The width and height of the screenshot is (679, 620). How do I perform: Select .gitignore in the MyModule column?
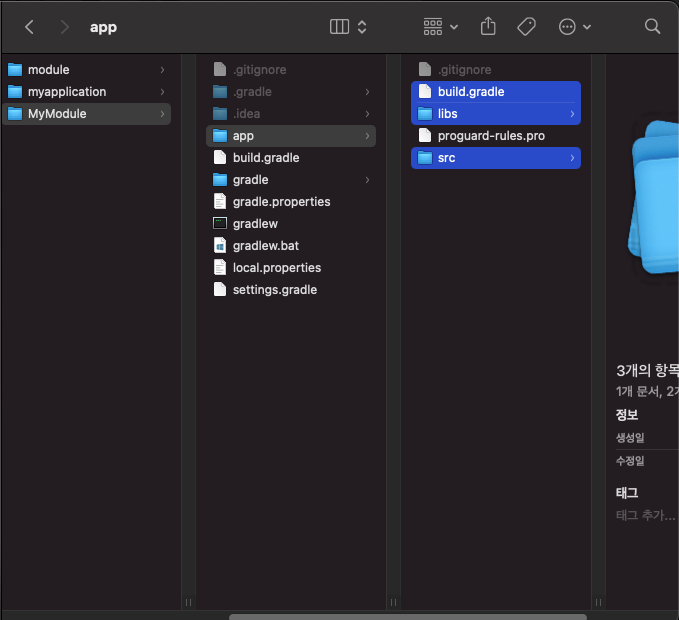[291, 70]
